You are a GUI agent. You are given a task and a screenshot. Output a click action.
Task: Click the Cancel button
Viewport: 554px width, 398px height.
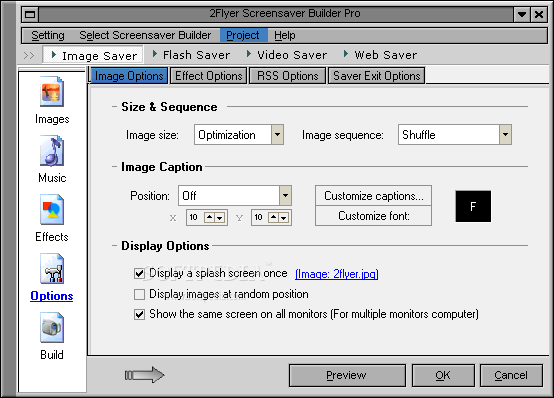coord(511,375)
